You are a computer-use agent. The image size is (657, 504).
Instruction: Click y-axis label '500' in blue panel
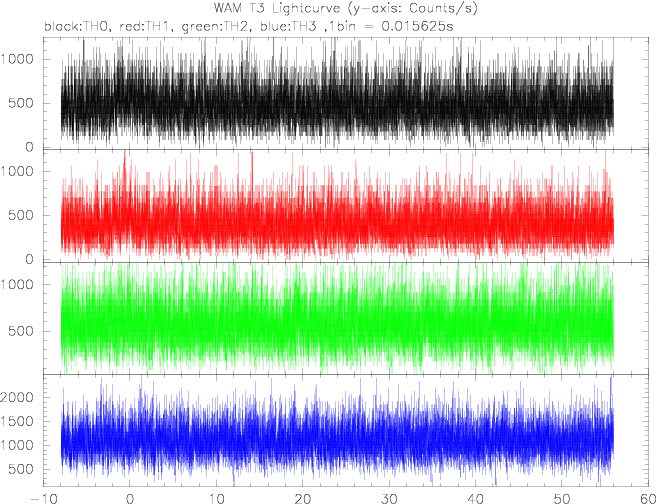(x=21, y=469)
